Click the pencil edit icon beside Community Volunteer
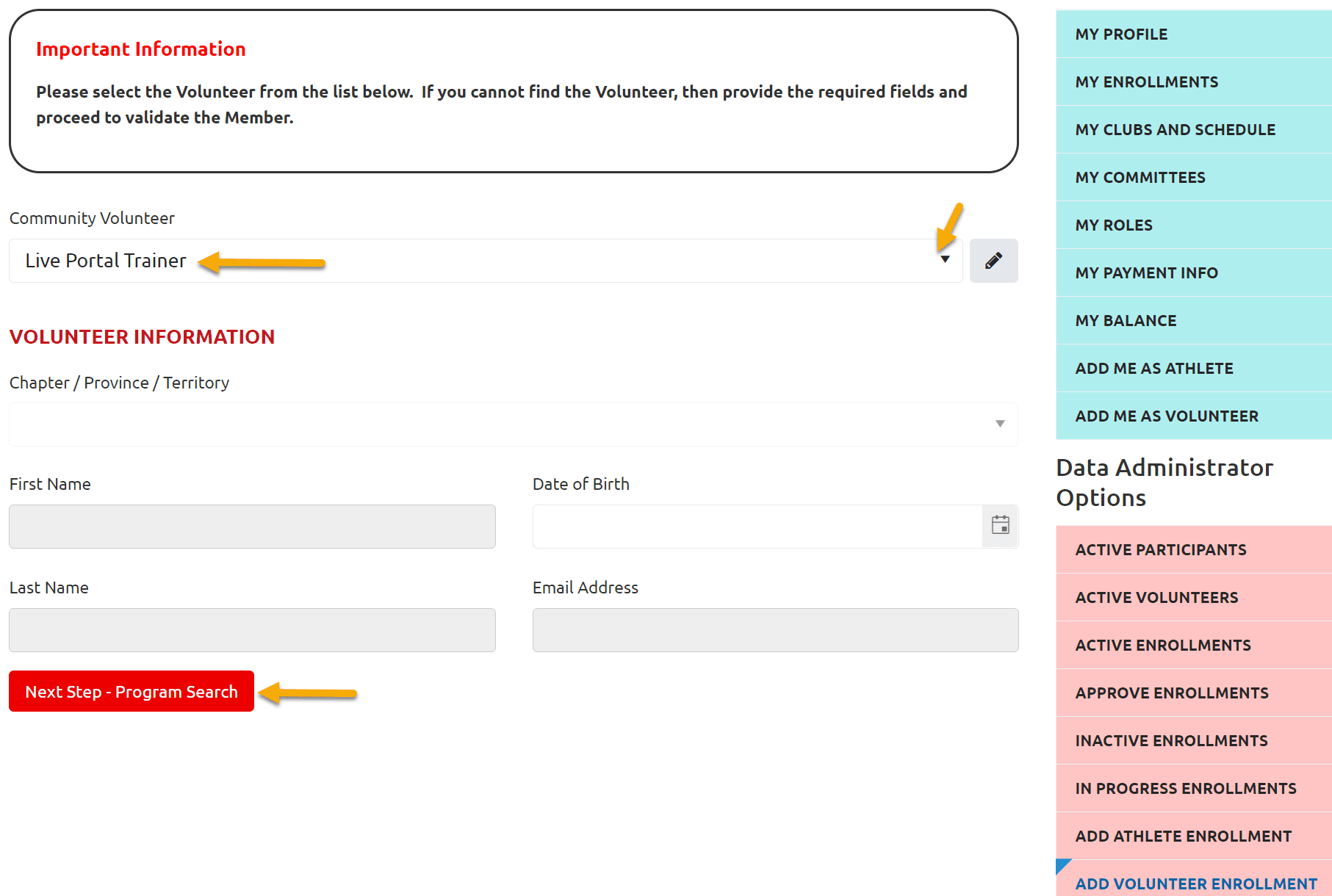1332x896 pixels. click(x=993, y=261)
